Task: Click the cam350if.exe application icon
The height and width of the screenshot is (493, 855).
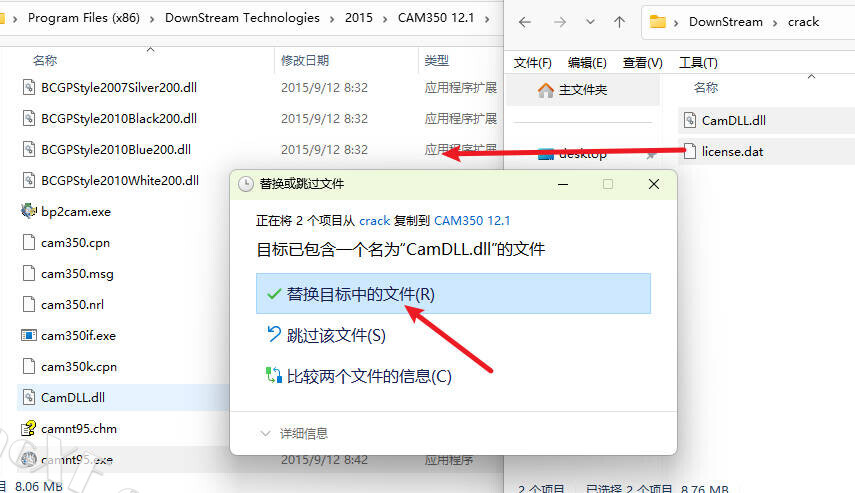Action: (x=28, y=335)
